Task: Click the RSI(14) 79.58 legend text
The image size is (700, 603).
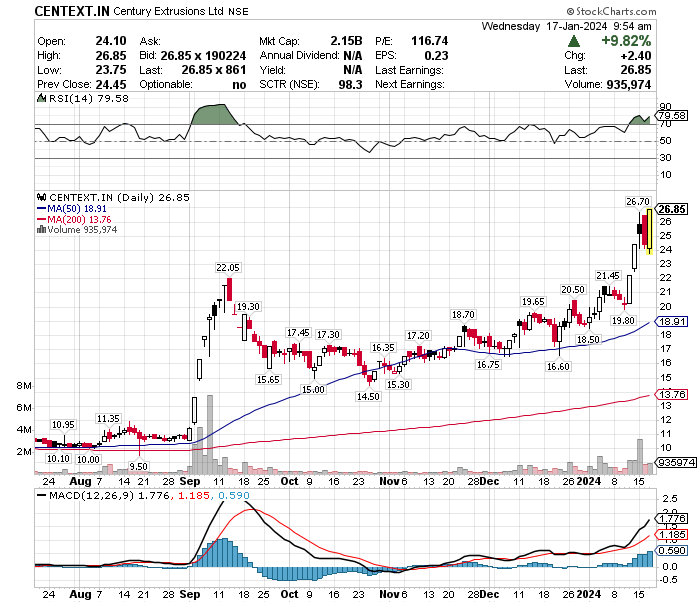Action: pyautogui.click(x=88, y=98)
